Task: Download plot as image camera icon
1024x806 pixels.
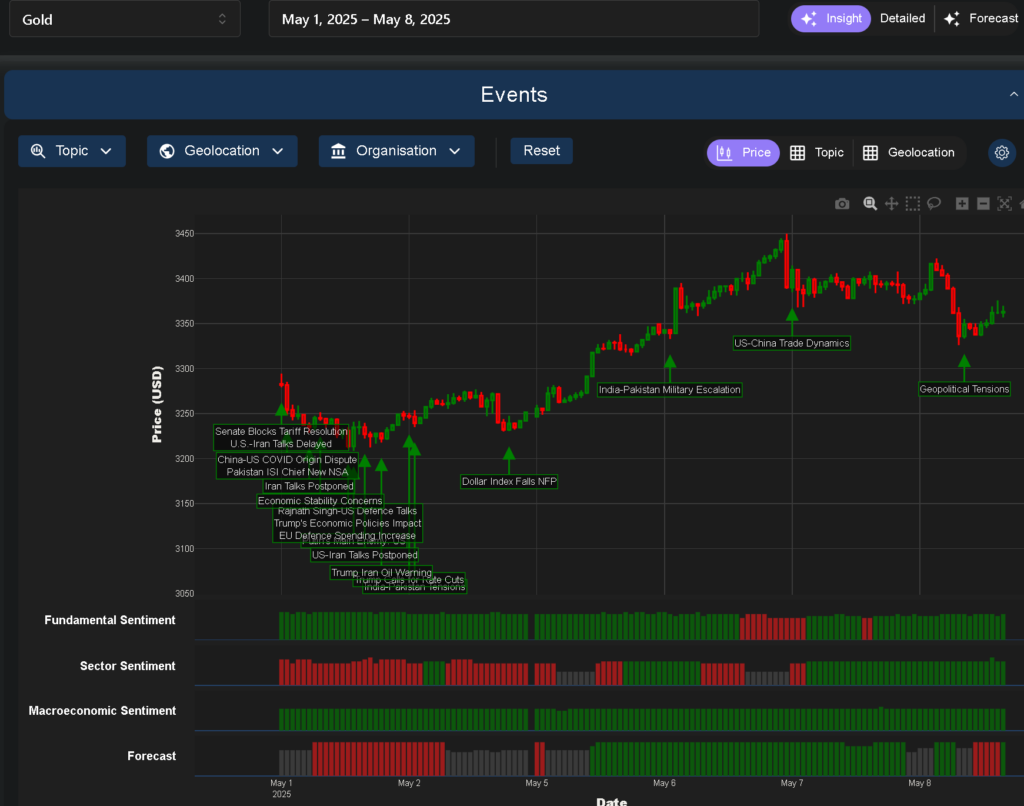Action: point(842,204)
